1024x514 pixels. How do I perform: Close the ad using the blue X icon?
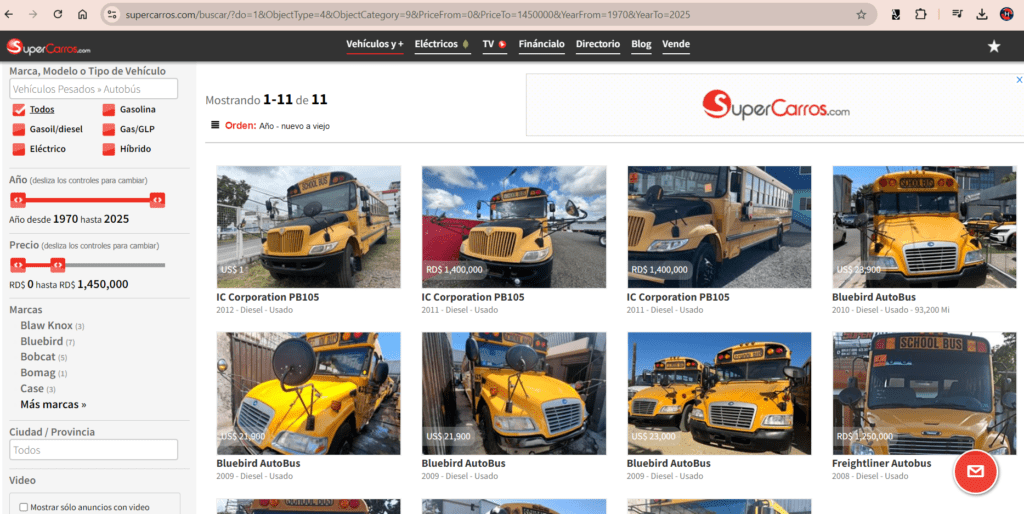(x=1018, y=80)
